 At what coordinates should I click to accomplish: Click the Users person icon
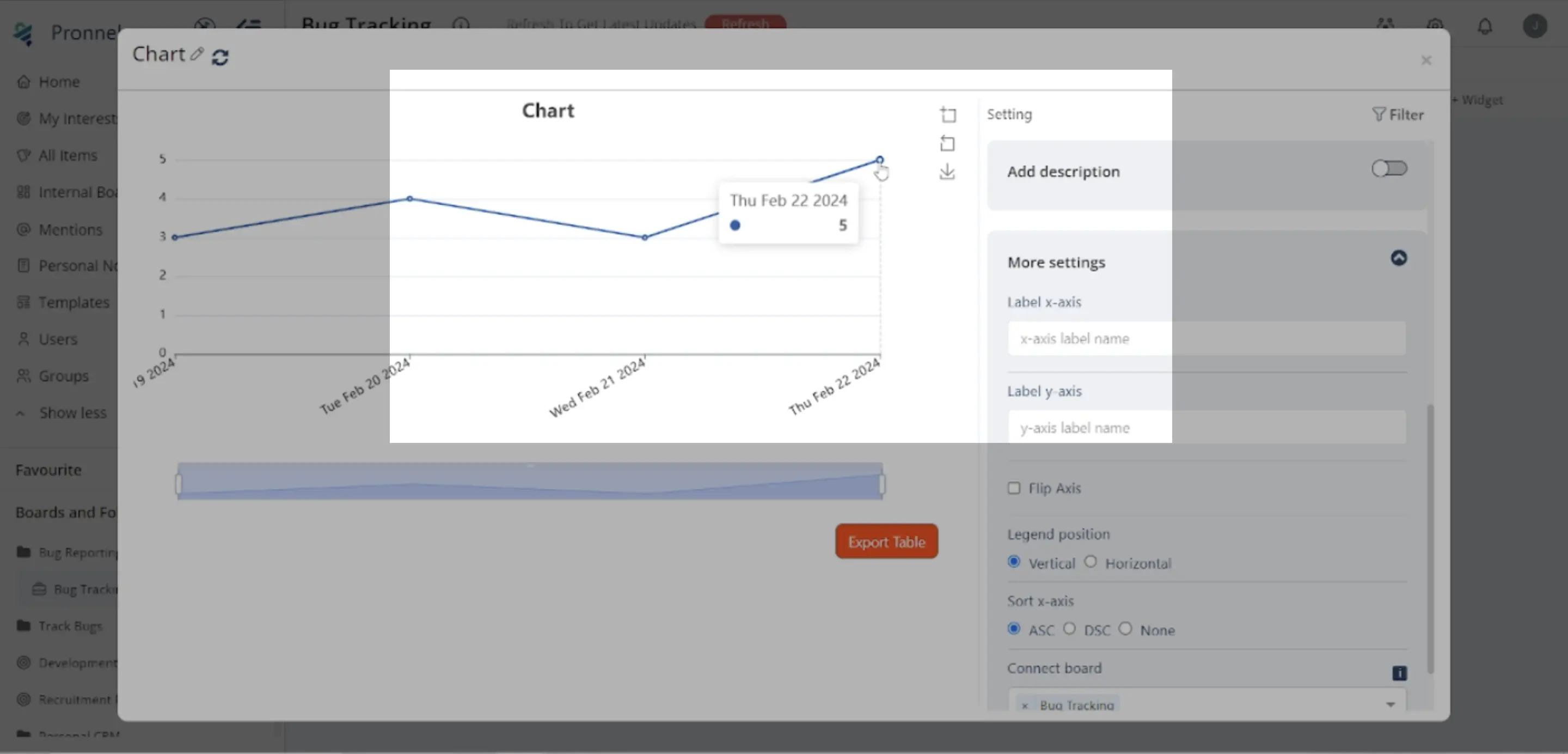[x=24, y=339]
